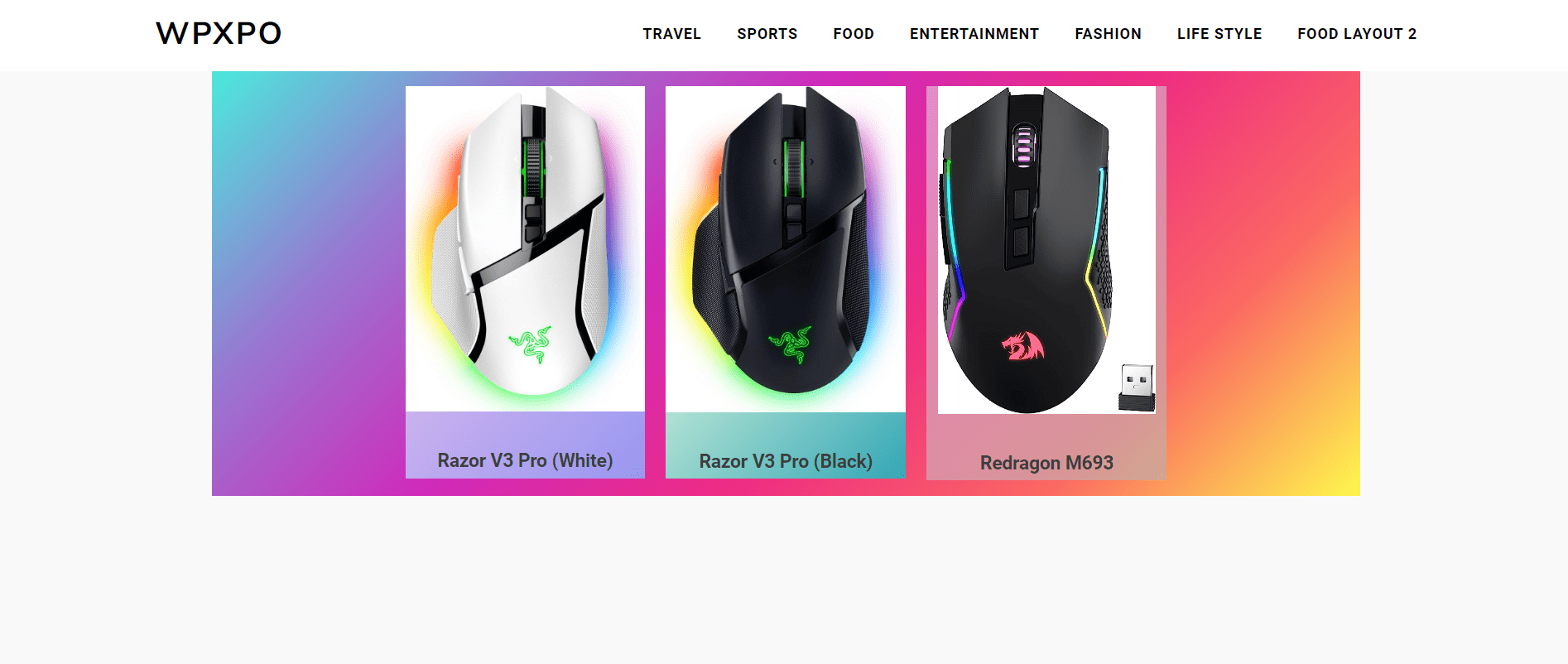Open the Travel menu item
Screen dimensions: 1568x664
(x=671, y=34)
